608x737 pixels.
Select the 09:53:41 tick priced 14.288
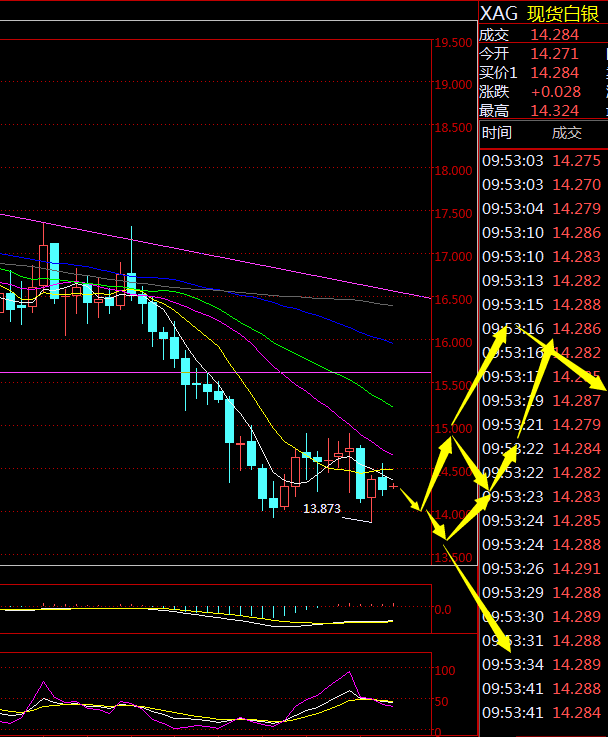[541, 688]
